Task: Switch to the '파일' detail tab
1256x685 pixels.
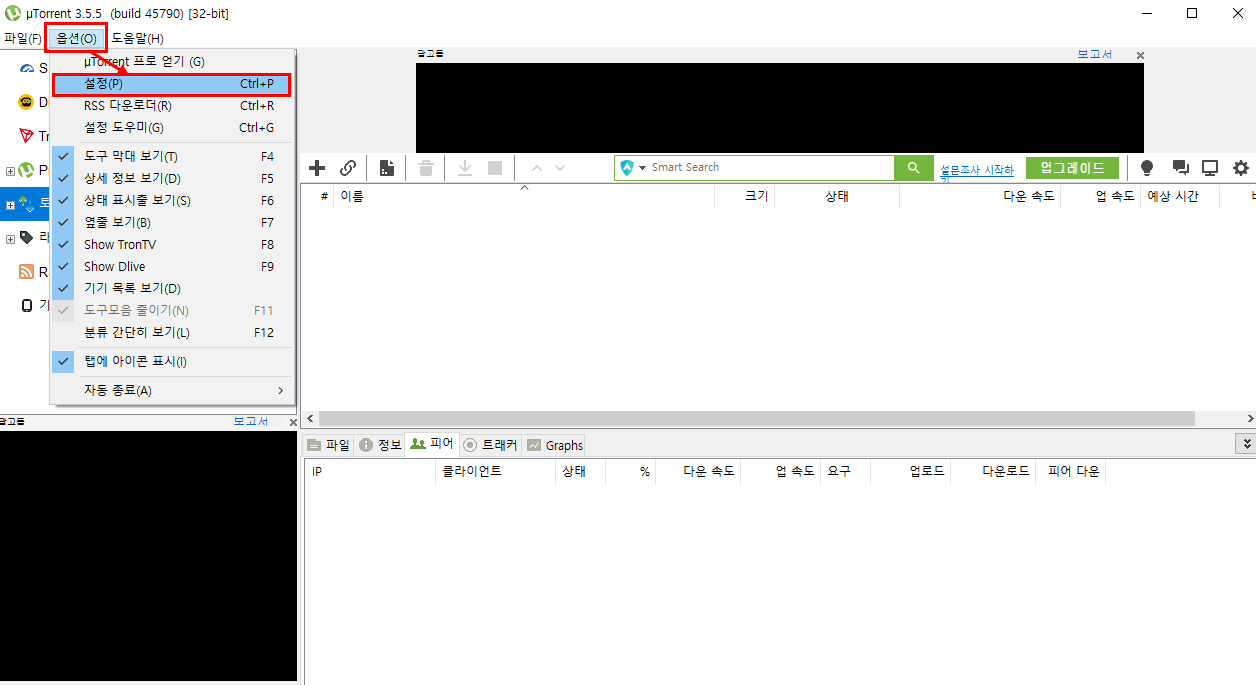Action: click(328, 445)
